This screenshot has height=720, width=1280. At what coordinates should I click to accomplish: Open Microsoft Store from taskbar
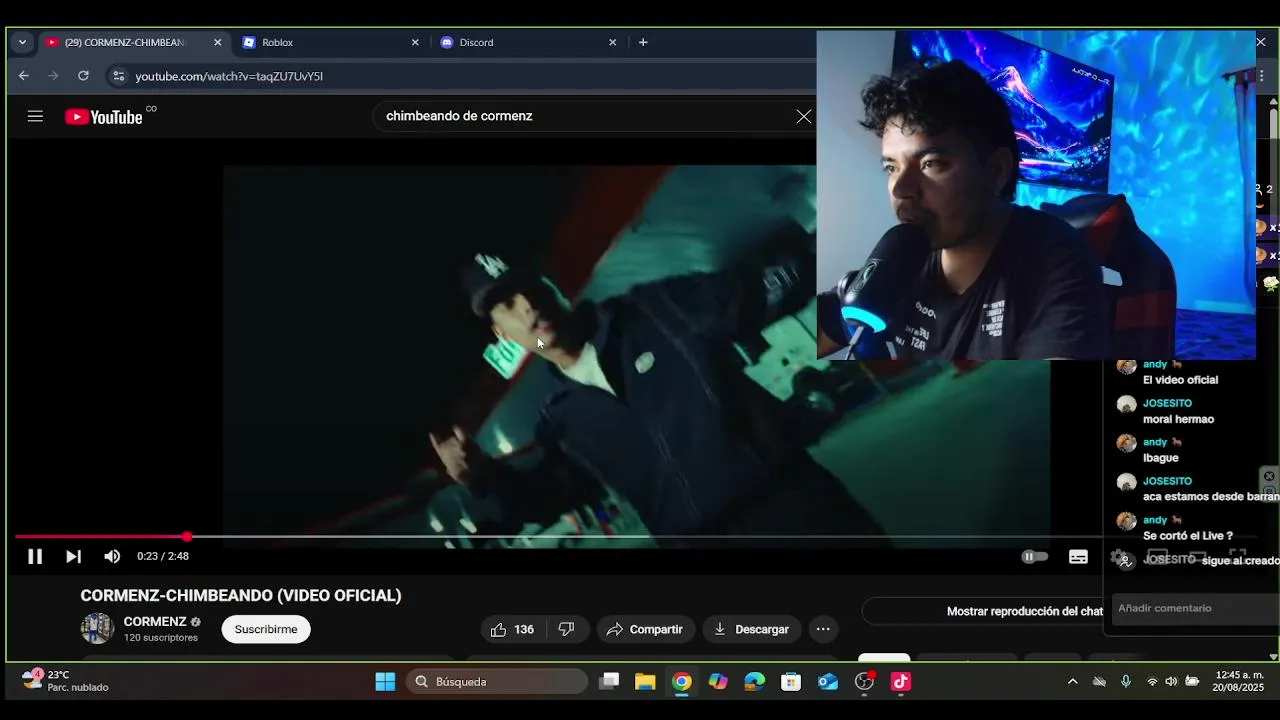pyautogui.click(x=791, y=682)
